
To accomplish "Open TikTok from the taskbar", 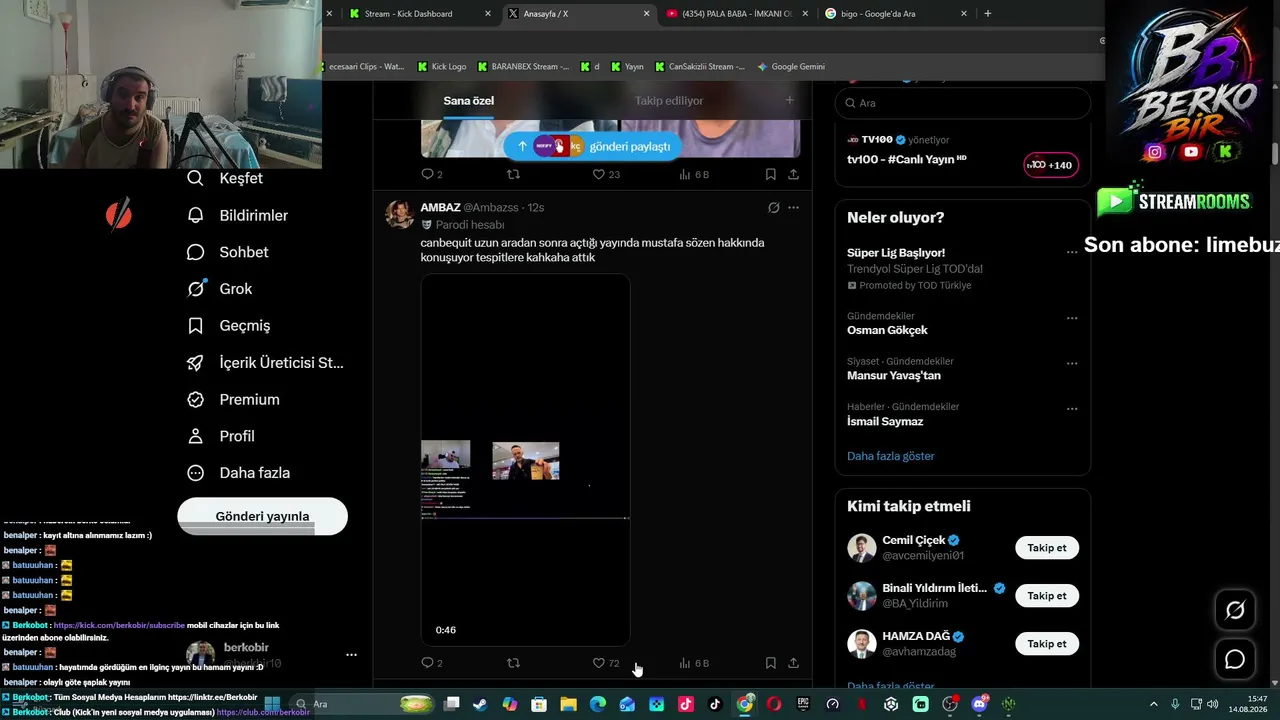I will (x=715, y=704).
